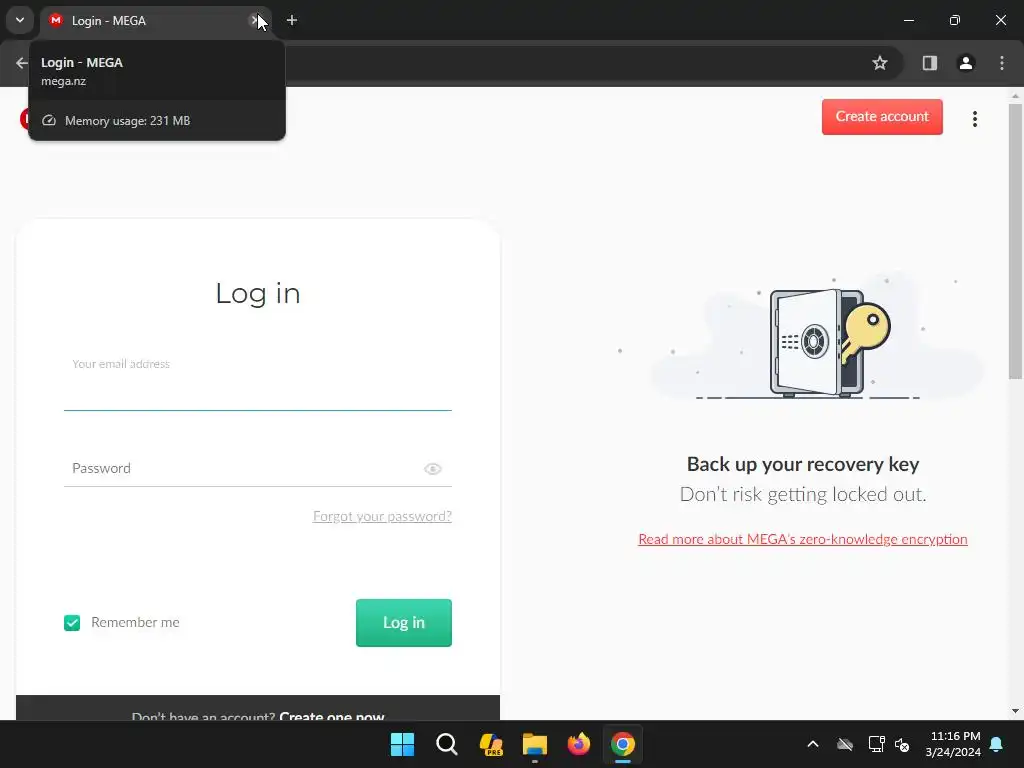Click the network display tray icon
Viewport: 1024px width, 768px height.
[876, 744]
